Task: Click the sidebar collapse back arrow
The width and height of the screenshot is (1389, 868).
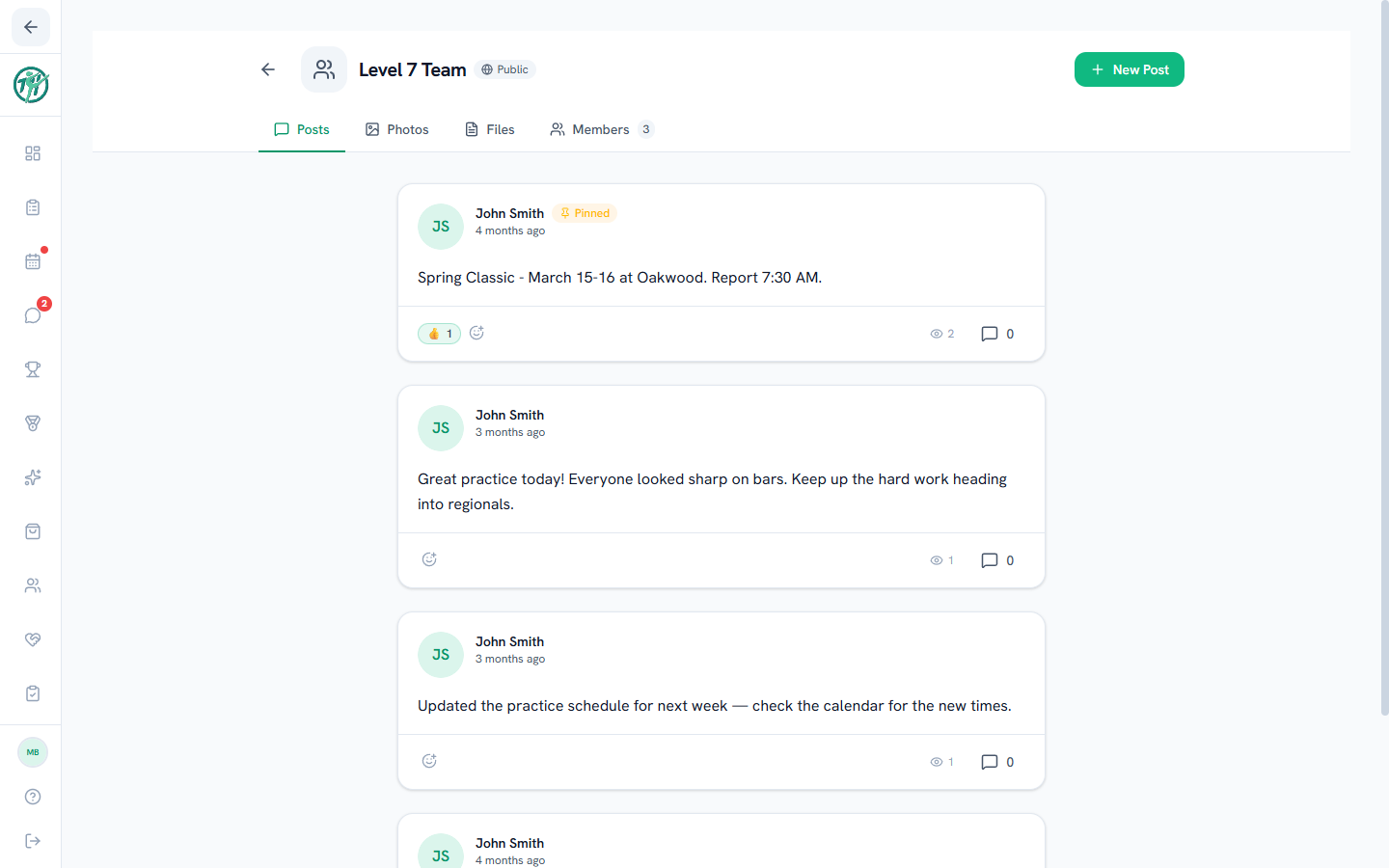Action: pos(31,27)
